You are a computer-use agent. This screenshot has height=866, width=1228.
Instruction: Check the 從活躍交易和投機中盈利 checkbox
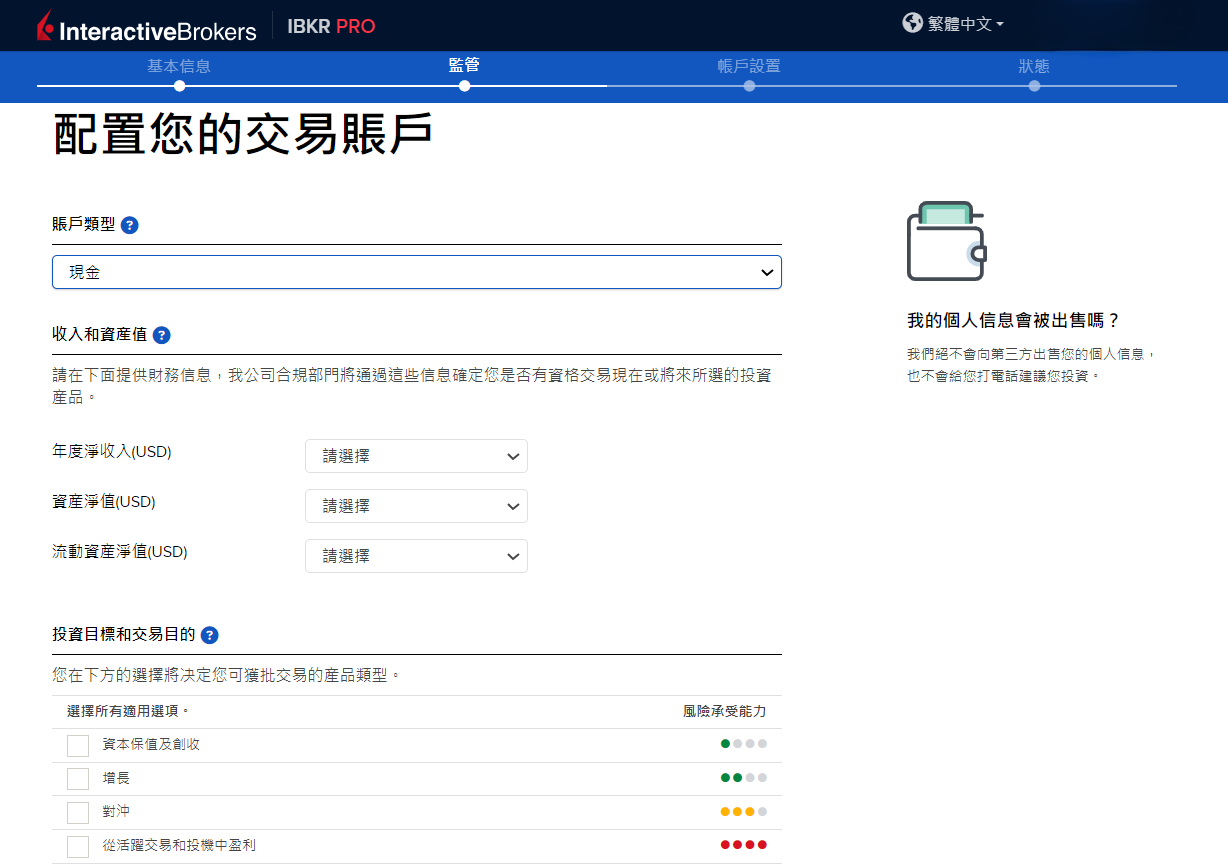coord(78,847)
